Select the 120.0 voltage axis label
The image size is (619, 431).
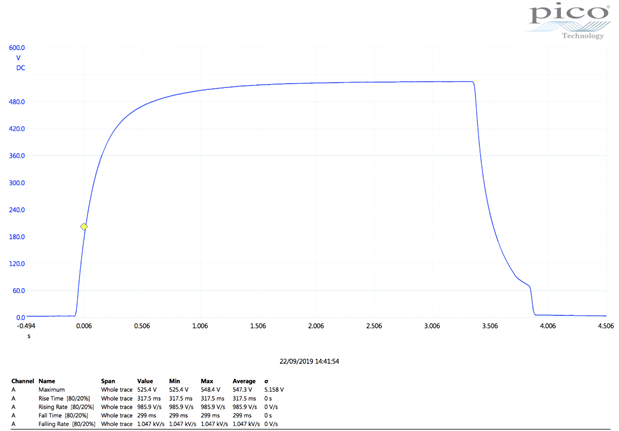[17, 264]
